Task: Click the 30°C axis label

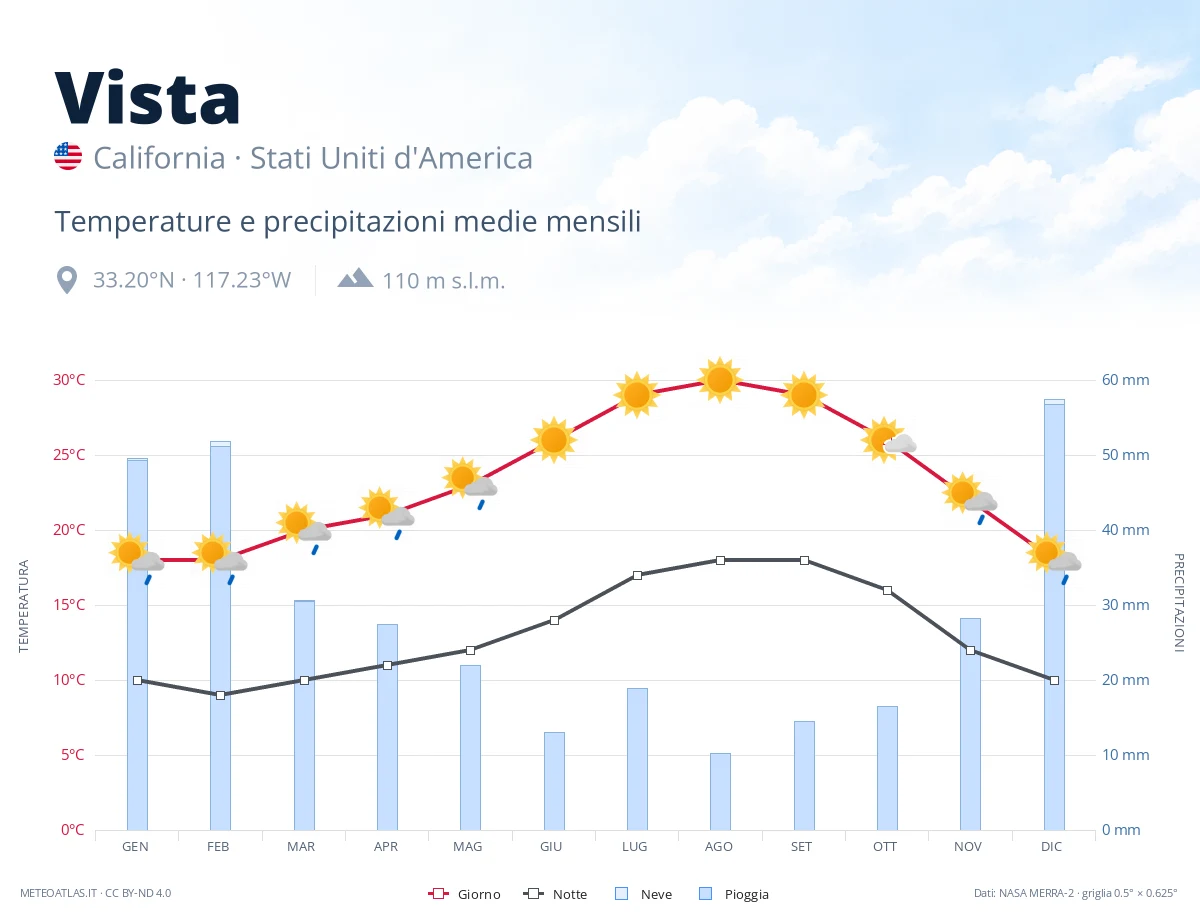Action: 69,380
